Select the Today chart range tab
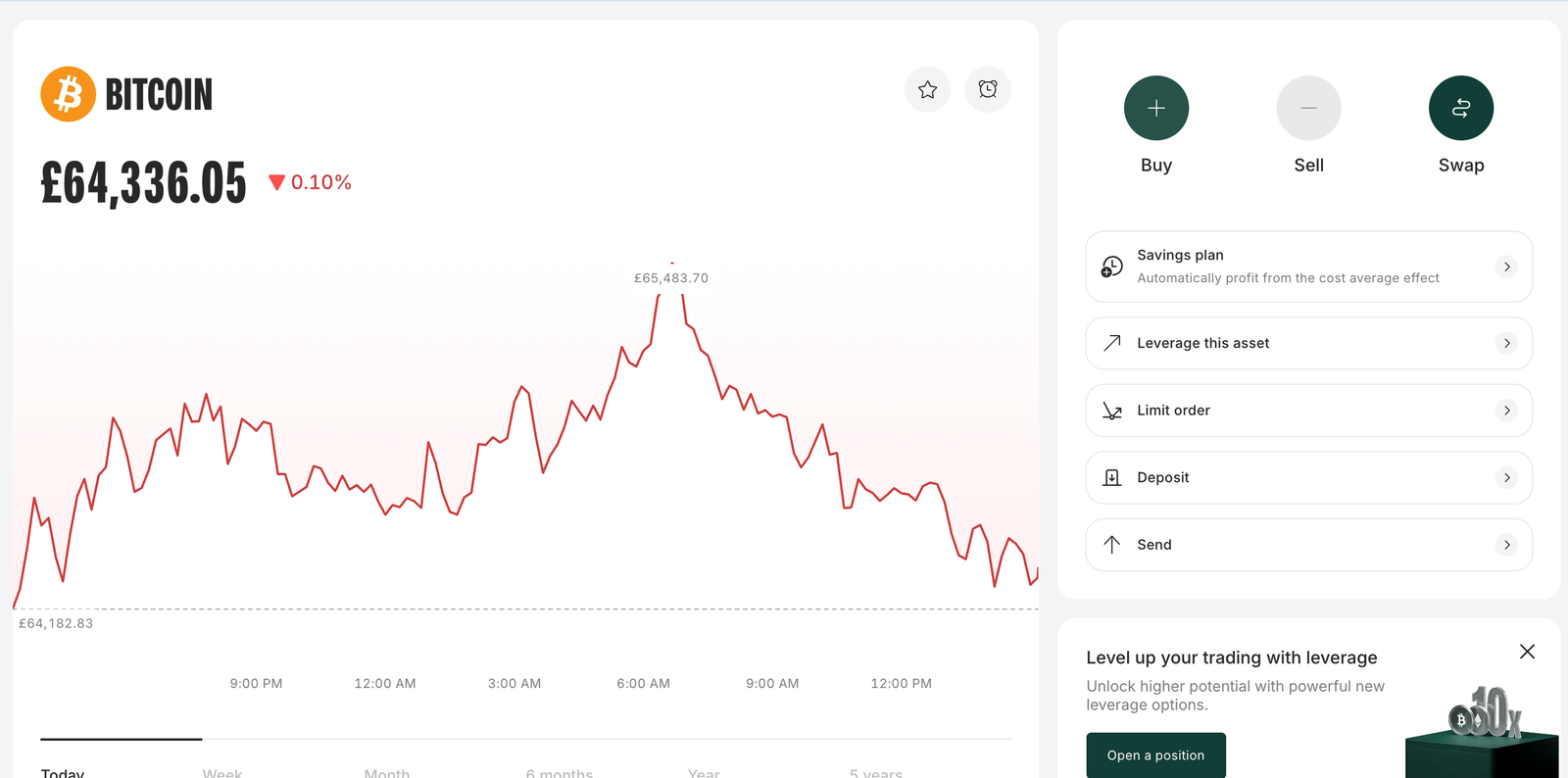Viewport: 1568px width, 778px height. pos(63,772)
